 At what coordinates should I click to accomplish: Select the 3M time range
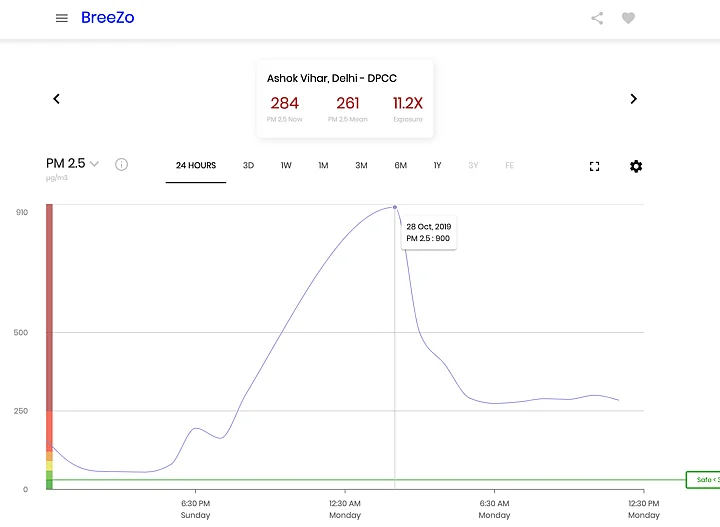pyautogui.click(x=361, y=166)
